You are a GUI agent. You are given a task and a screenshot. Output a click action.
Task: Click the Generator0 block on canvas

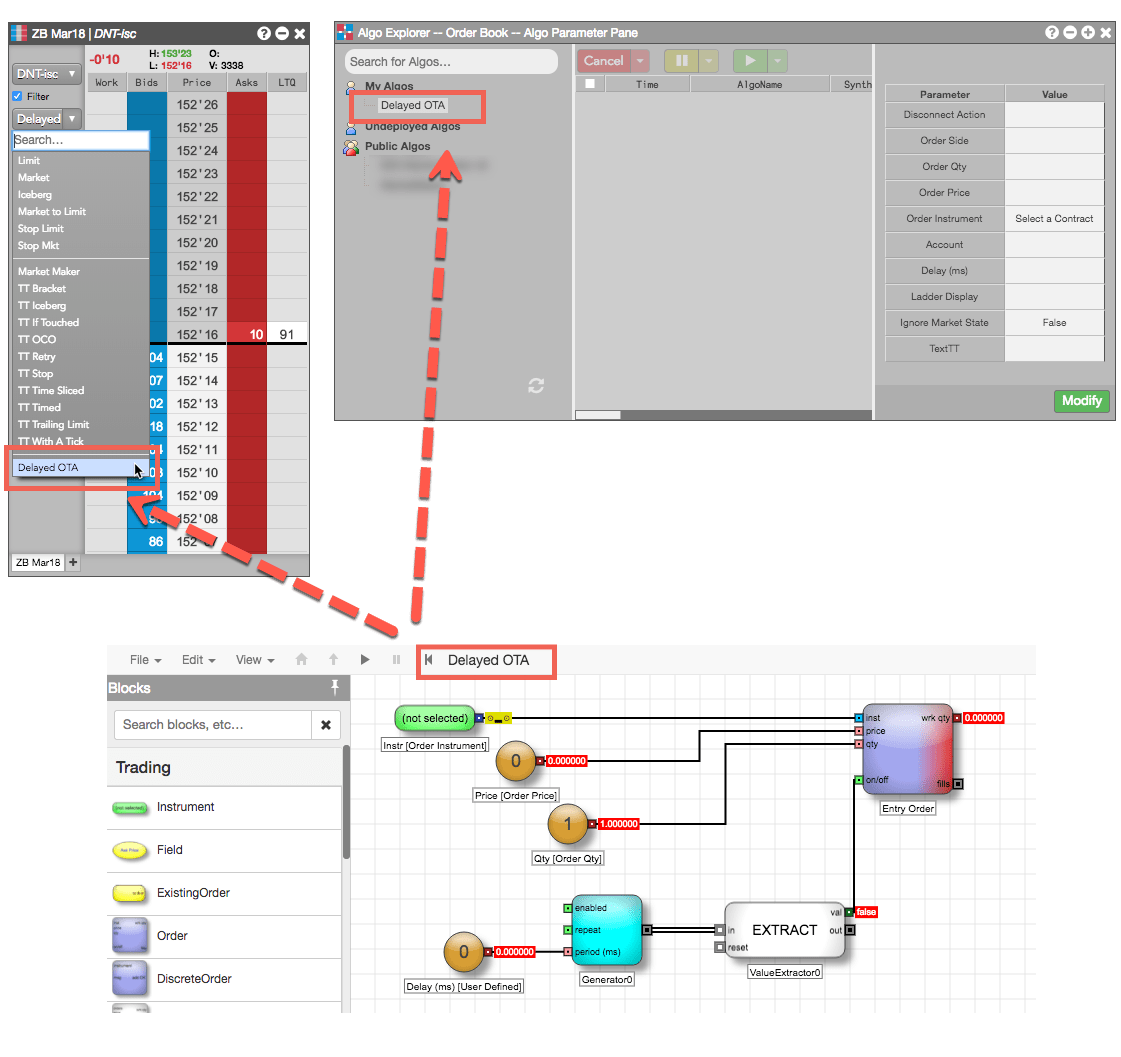coord(607,930)
